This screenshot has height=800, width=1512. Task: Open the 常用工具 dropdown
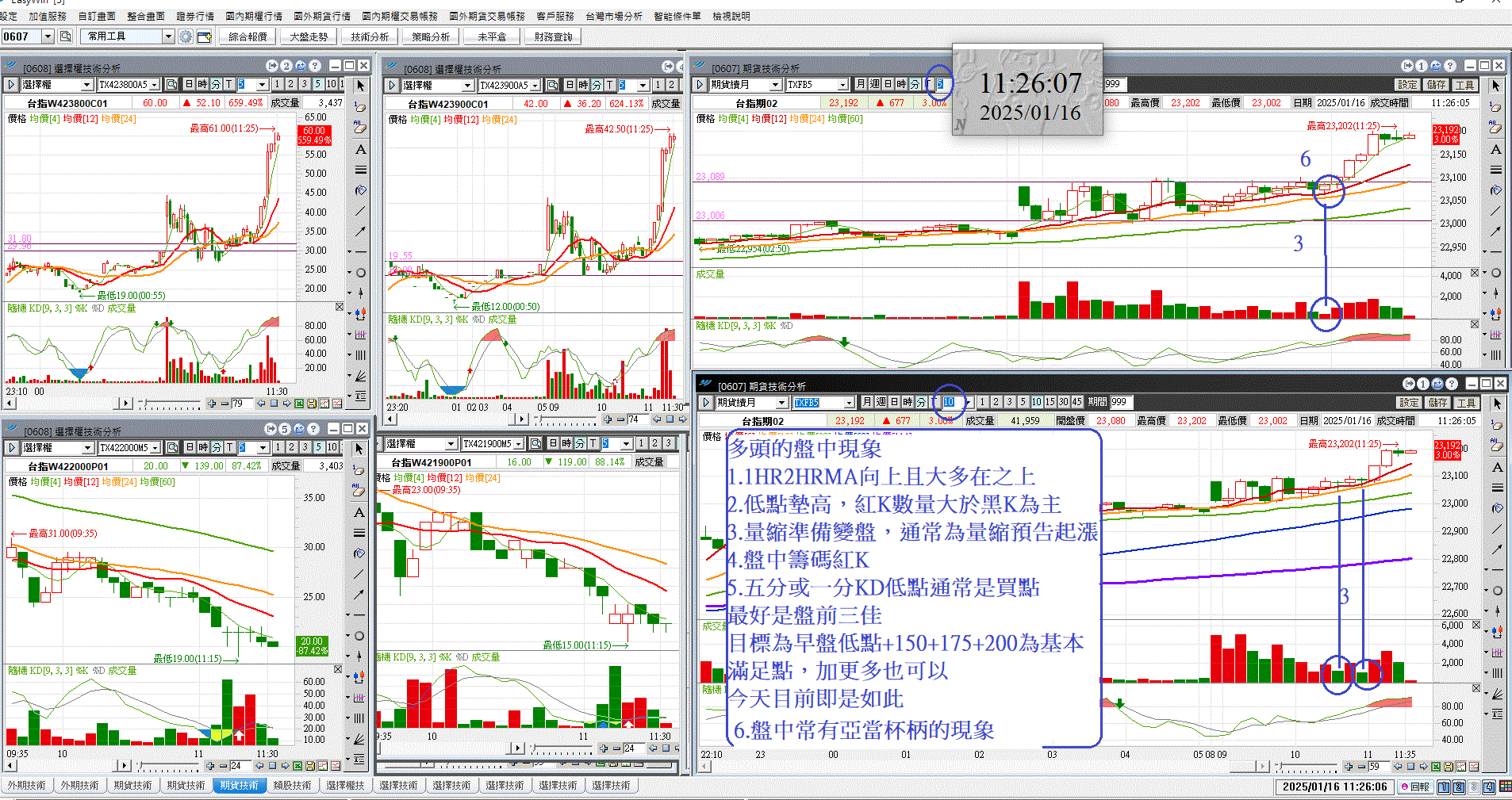[168, 36]
